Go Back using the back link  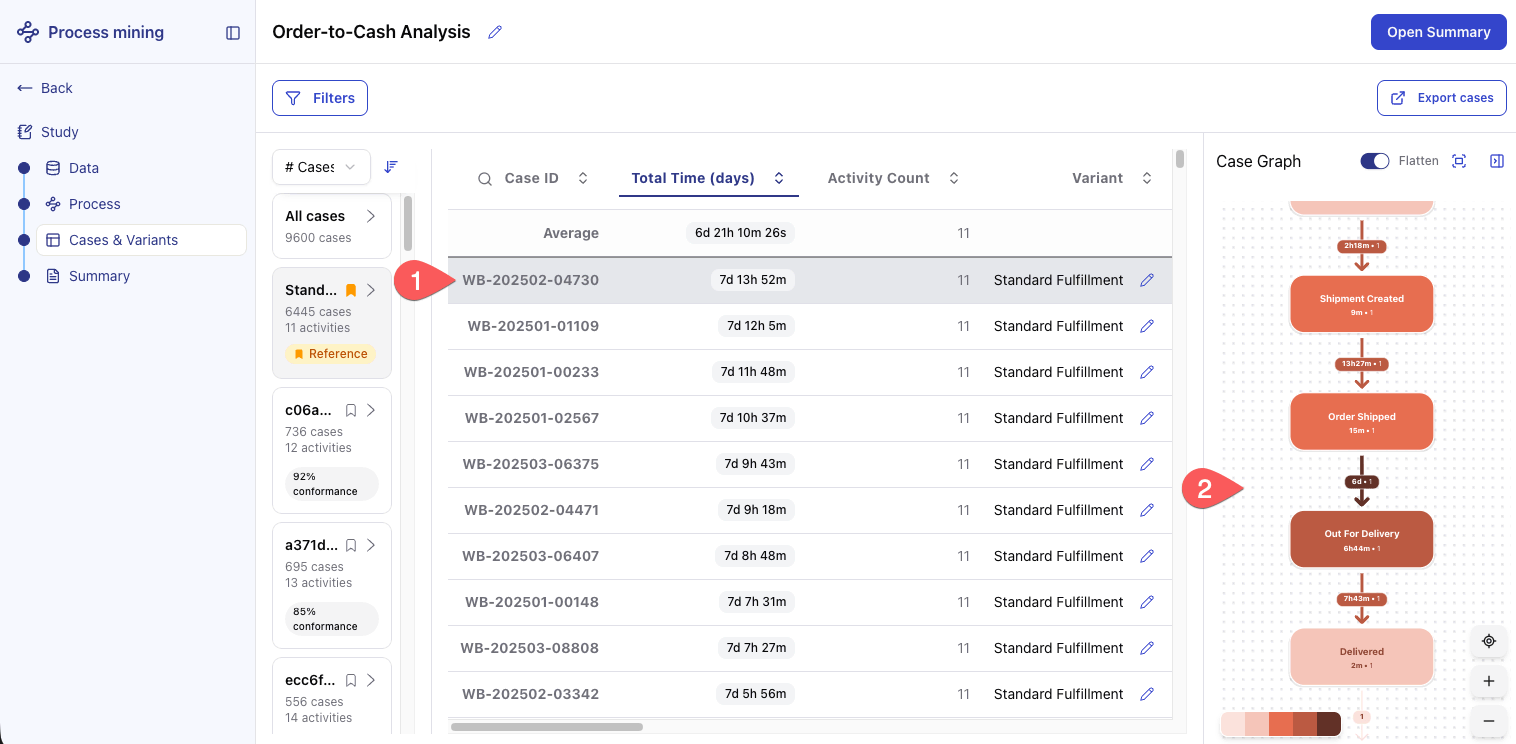[x=45, y=88]
